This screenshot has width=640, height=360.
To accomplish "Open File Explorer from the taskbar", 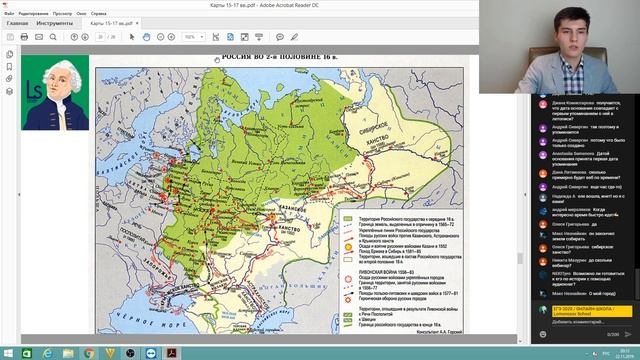I will click(68, 353).
